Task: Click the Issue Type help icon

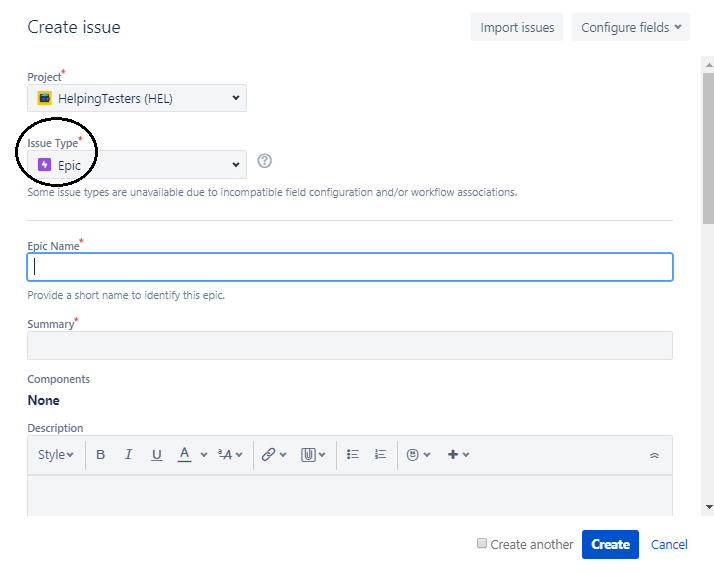Action: 265,161
